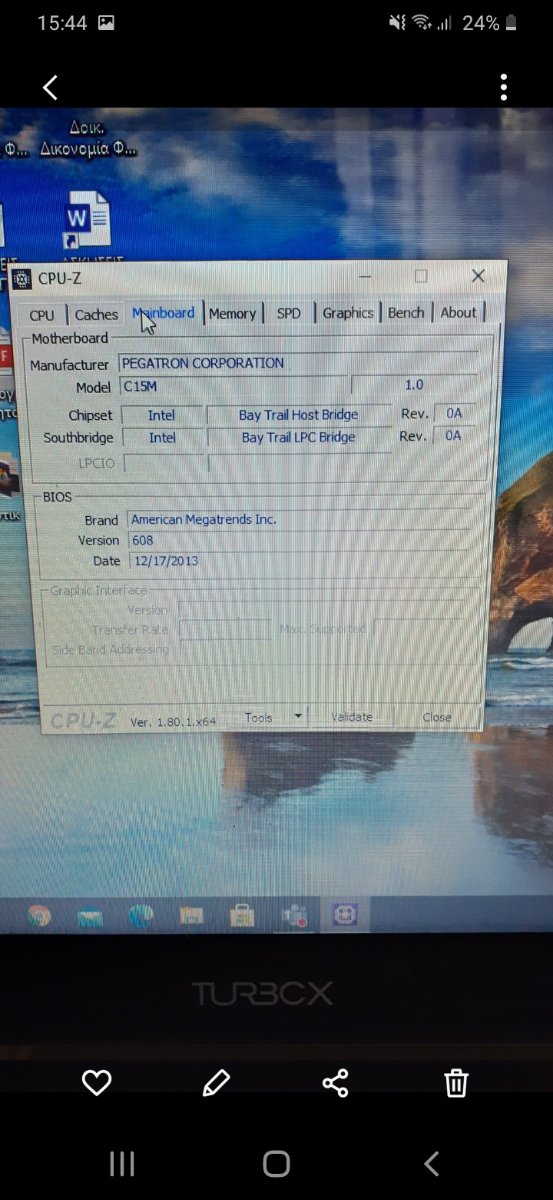Tap the pencil edit icon
This screenshot has height=1200, width=553.
(x=216, y=1082)
